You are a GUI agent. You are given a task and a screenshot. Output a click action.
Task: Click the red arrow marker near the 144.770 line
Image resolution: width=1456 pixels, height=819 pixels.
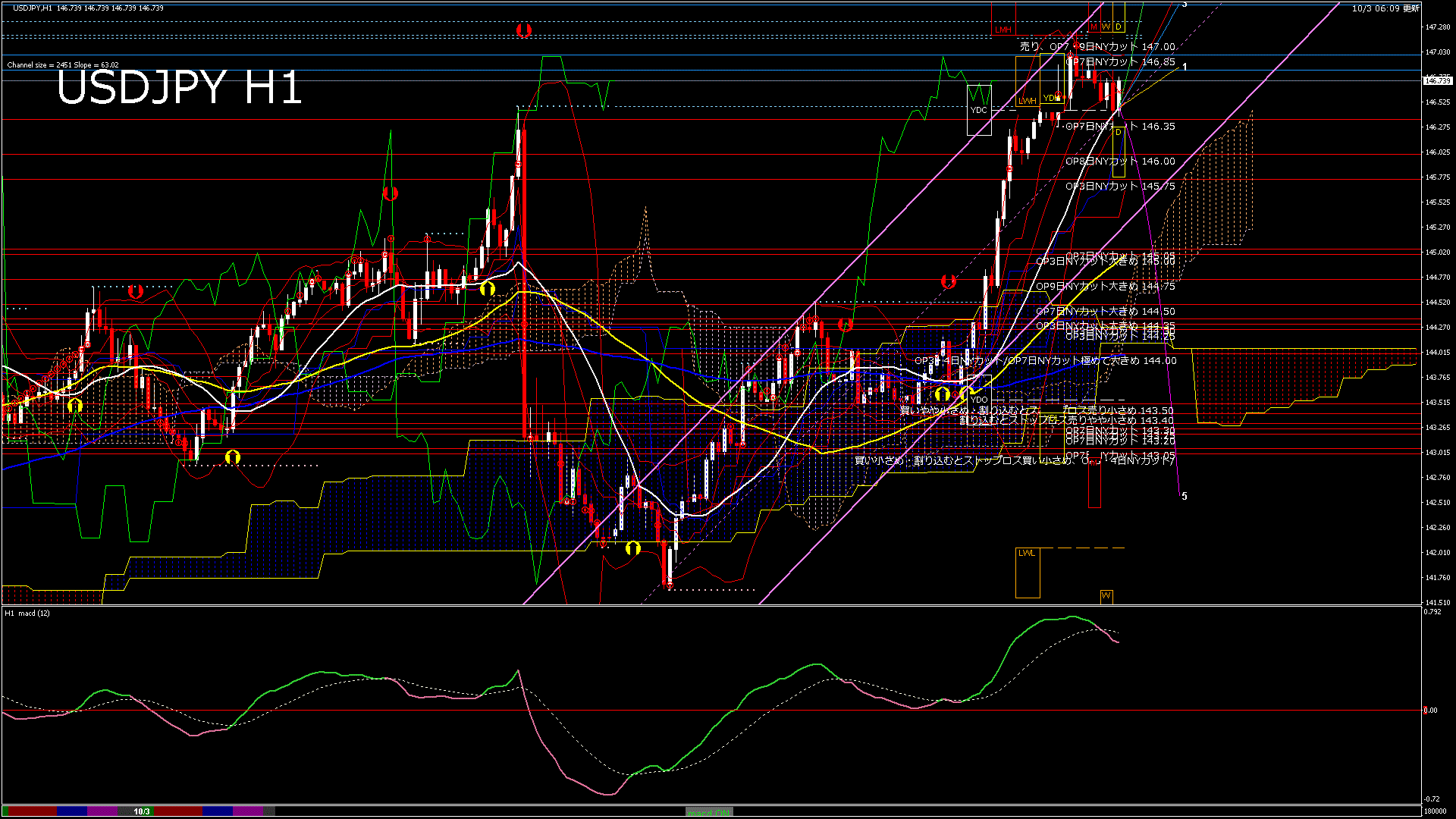[x=948, y=281]
